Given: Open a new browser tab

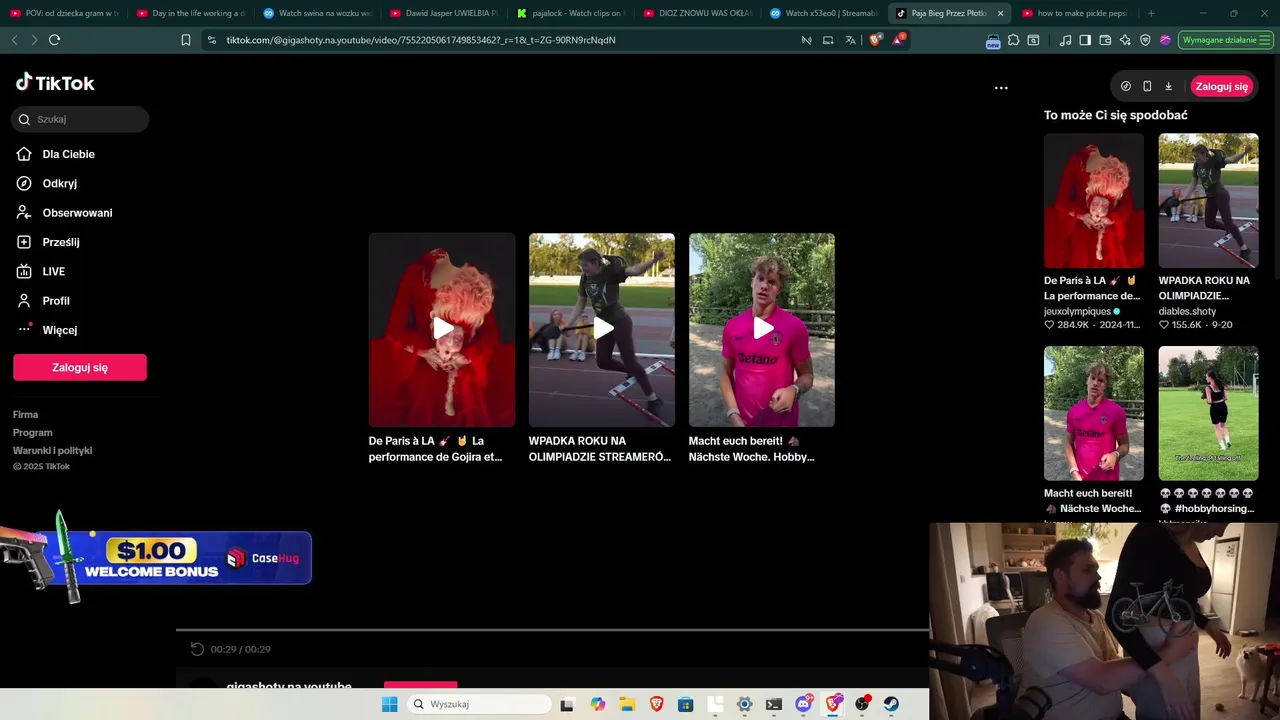Looking at the screenshot, I should [x=1151, y=13].
